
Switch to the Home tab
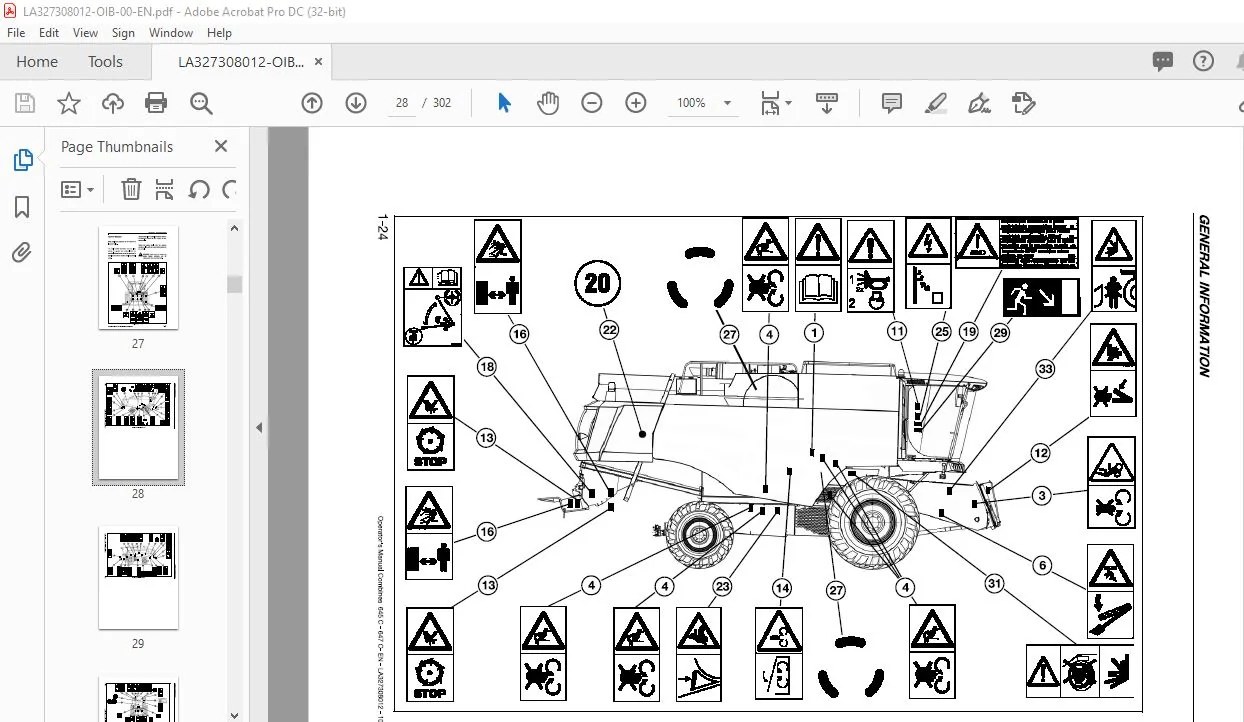(37, 61)
